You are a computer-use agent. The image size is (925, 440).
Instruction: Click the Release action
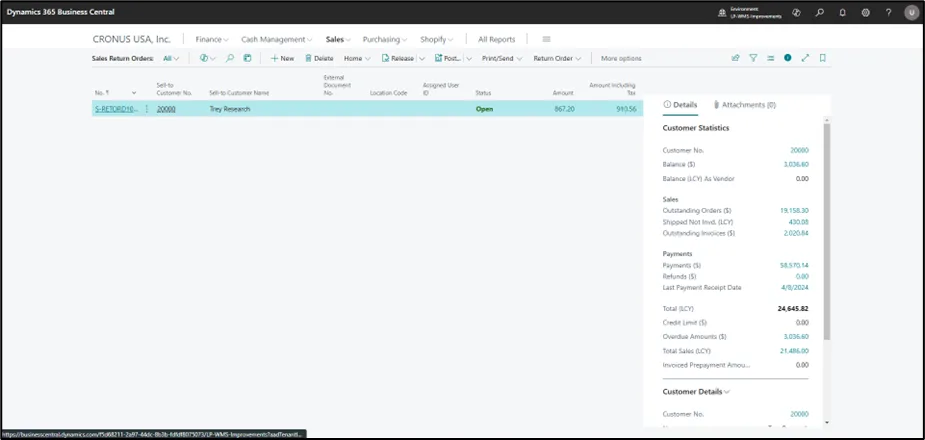point(398,58)
